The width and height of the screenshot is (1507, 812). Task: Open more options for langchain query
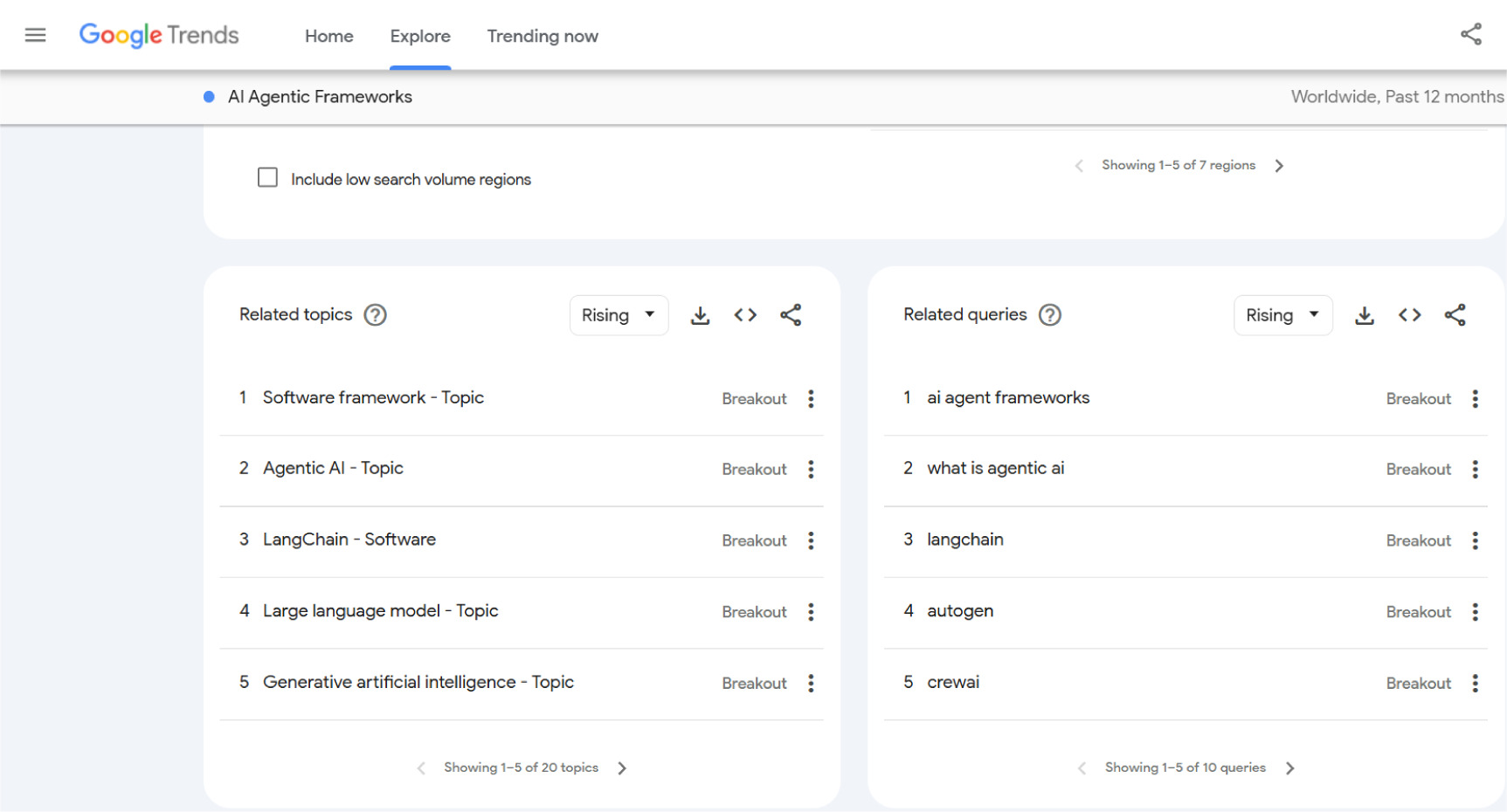point(1476,541)
